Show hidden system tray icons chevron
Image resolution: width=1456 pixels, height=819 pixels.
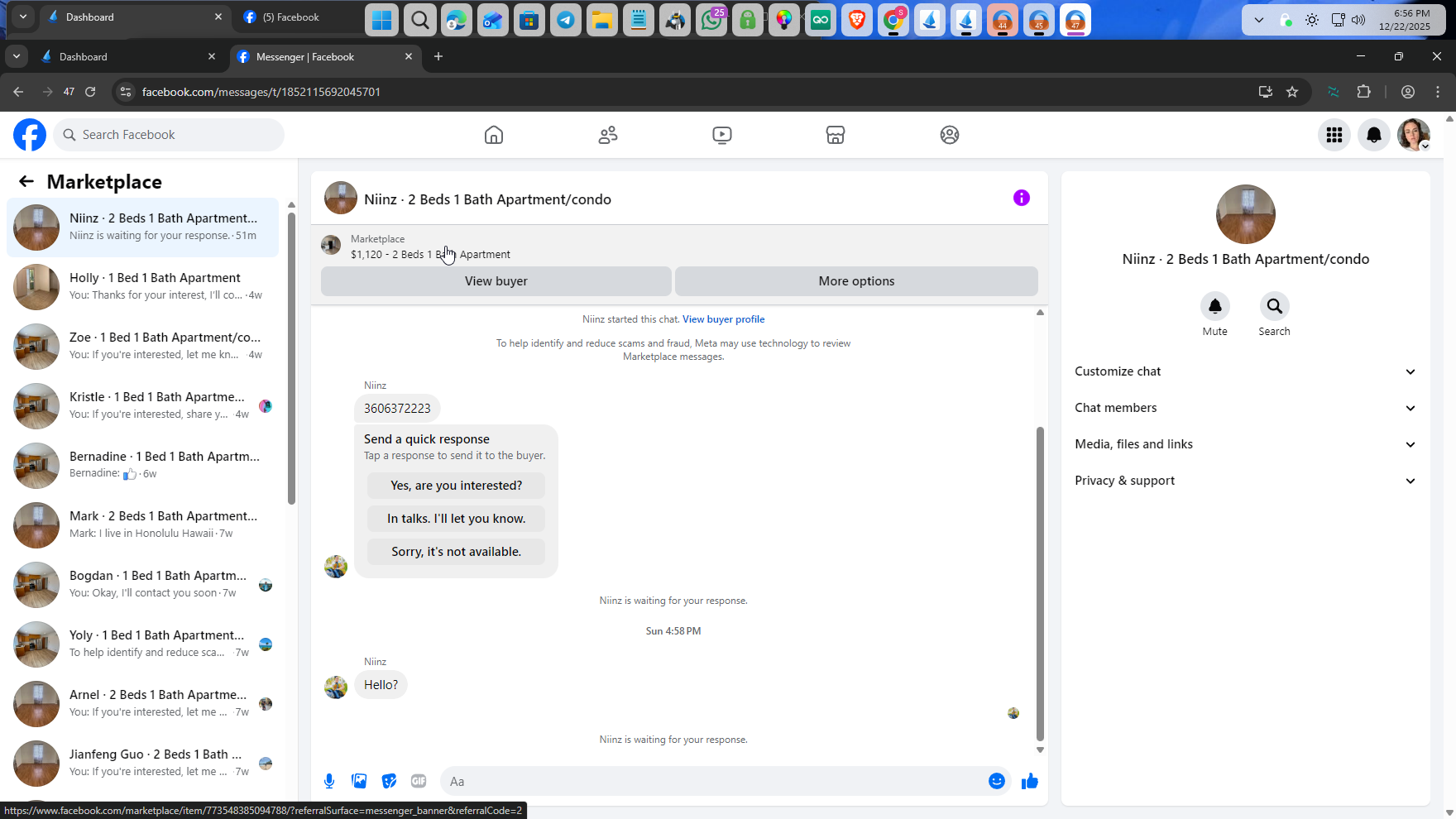[x=1259, y=20]
